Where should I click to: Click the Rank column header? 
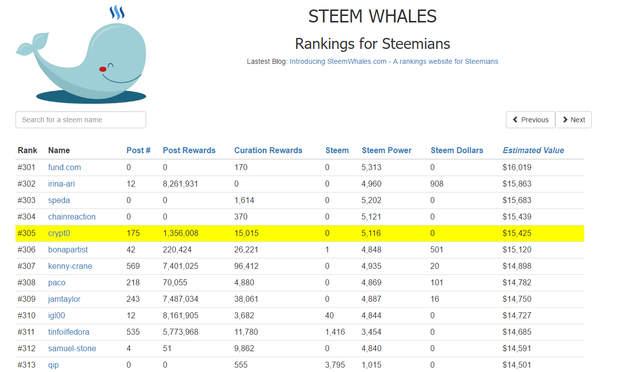[x=27, y=150]
